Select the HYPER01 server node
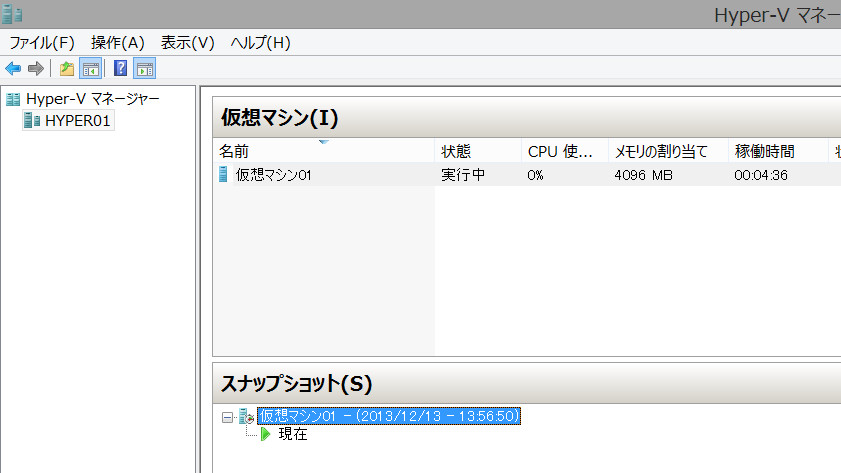Viewport: 841px width, 473px height. [x=78, y=121]
